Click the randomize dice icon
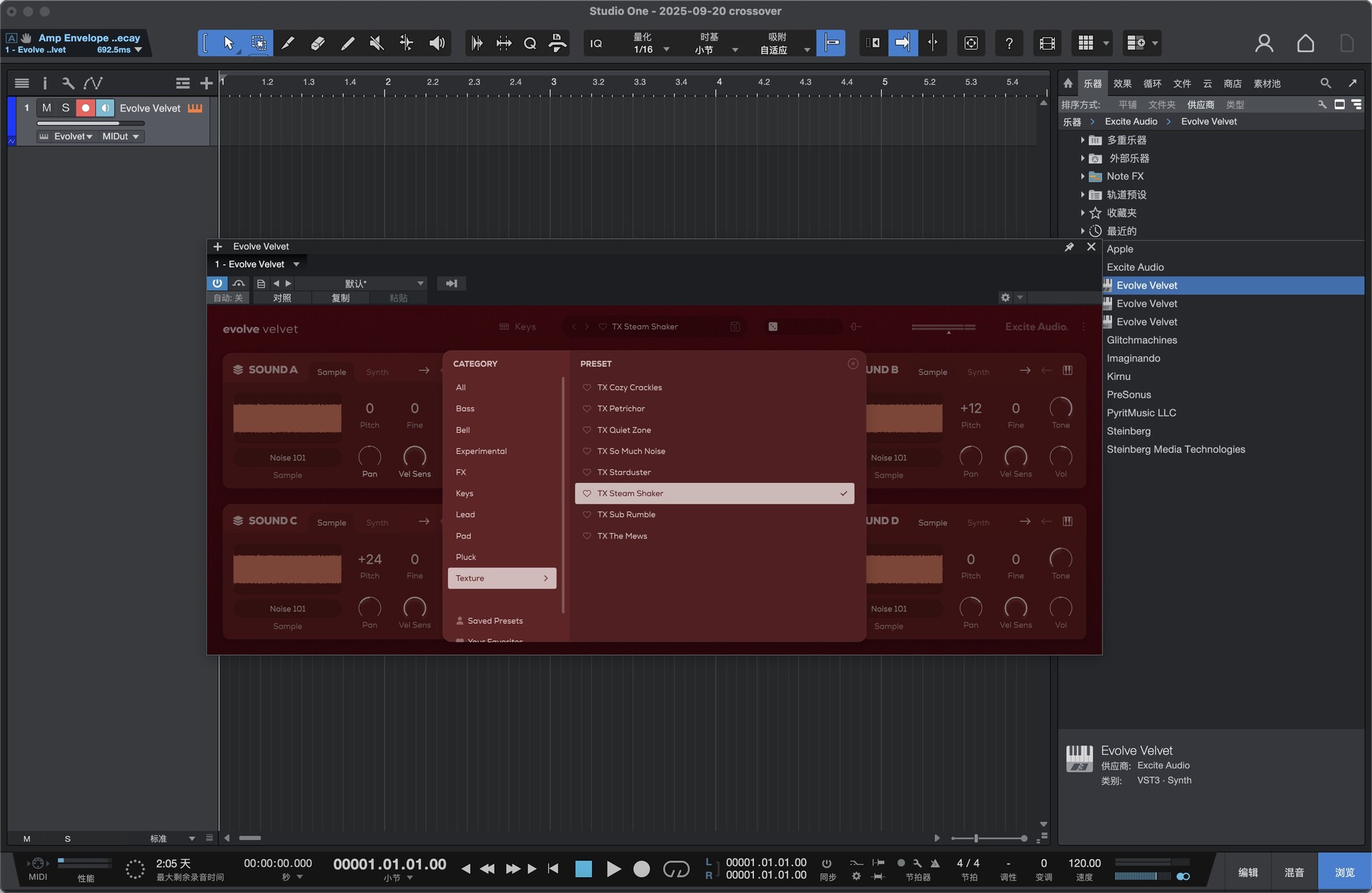Viewport: 1372px width, 893px height. pyautogui.click(x=772, y=326)
